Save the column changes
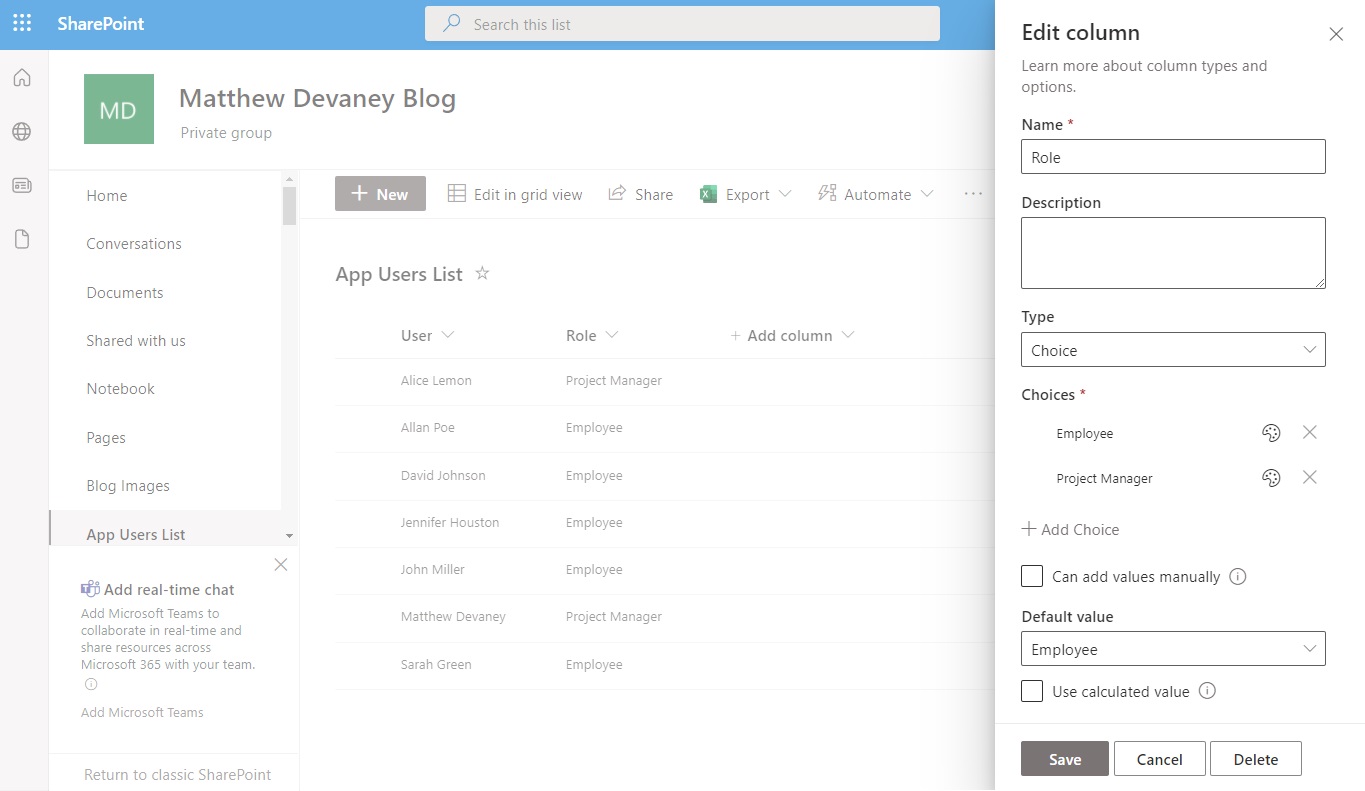The image size is (1365, 791). pos(1064,759)
